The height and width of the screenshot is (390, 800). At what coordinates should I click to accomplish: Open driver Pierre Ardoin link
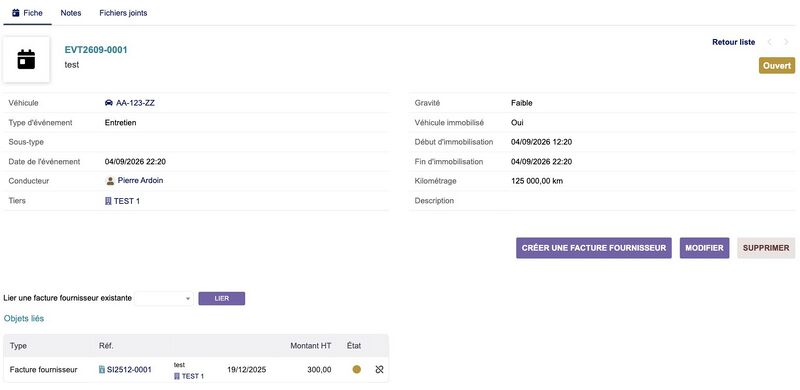(x=140, y=181)
